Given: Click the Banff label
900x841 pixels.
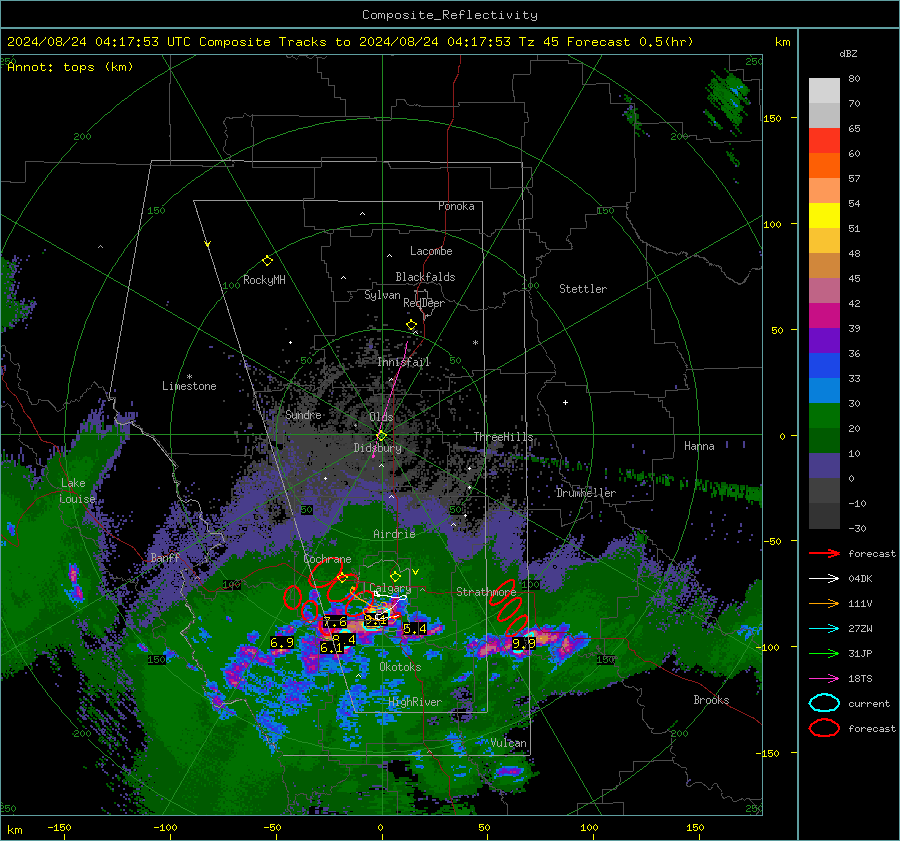Looking at the screenshot, I should [x=165, y=558].
